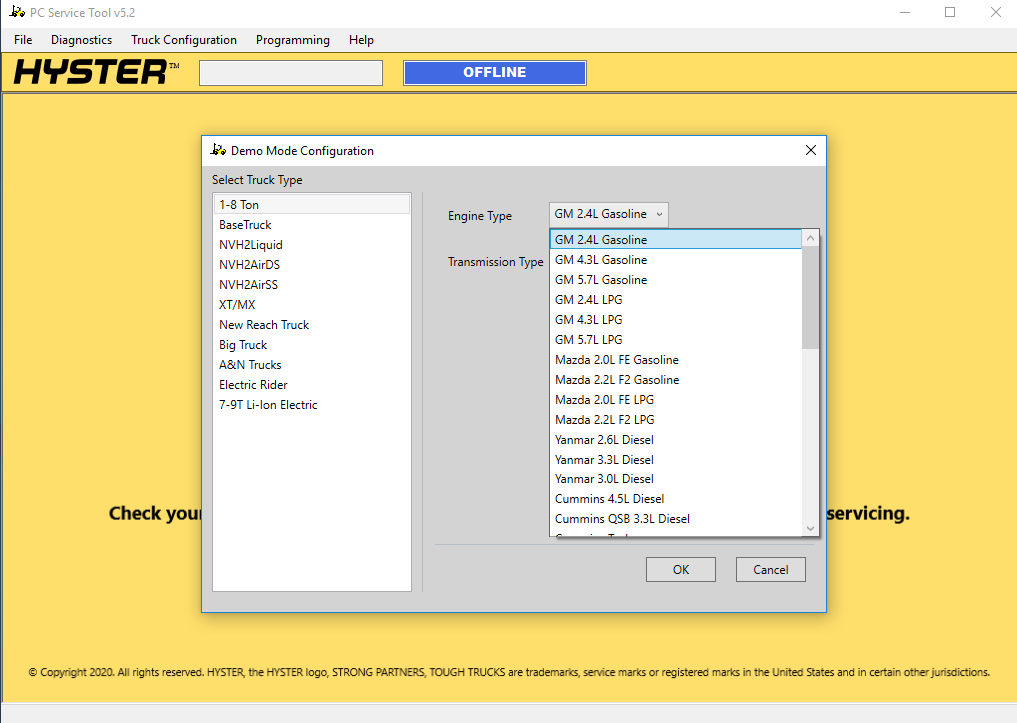Open the Truck Configuration menu
1017x723 pixels.
[184, 40]
